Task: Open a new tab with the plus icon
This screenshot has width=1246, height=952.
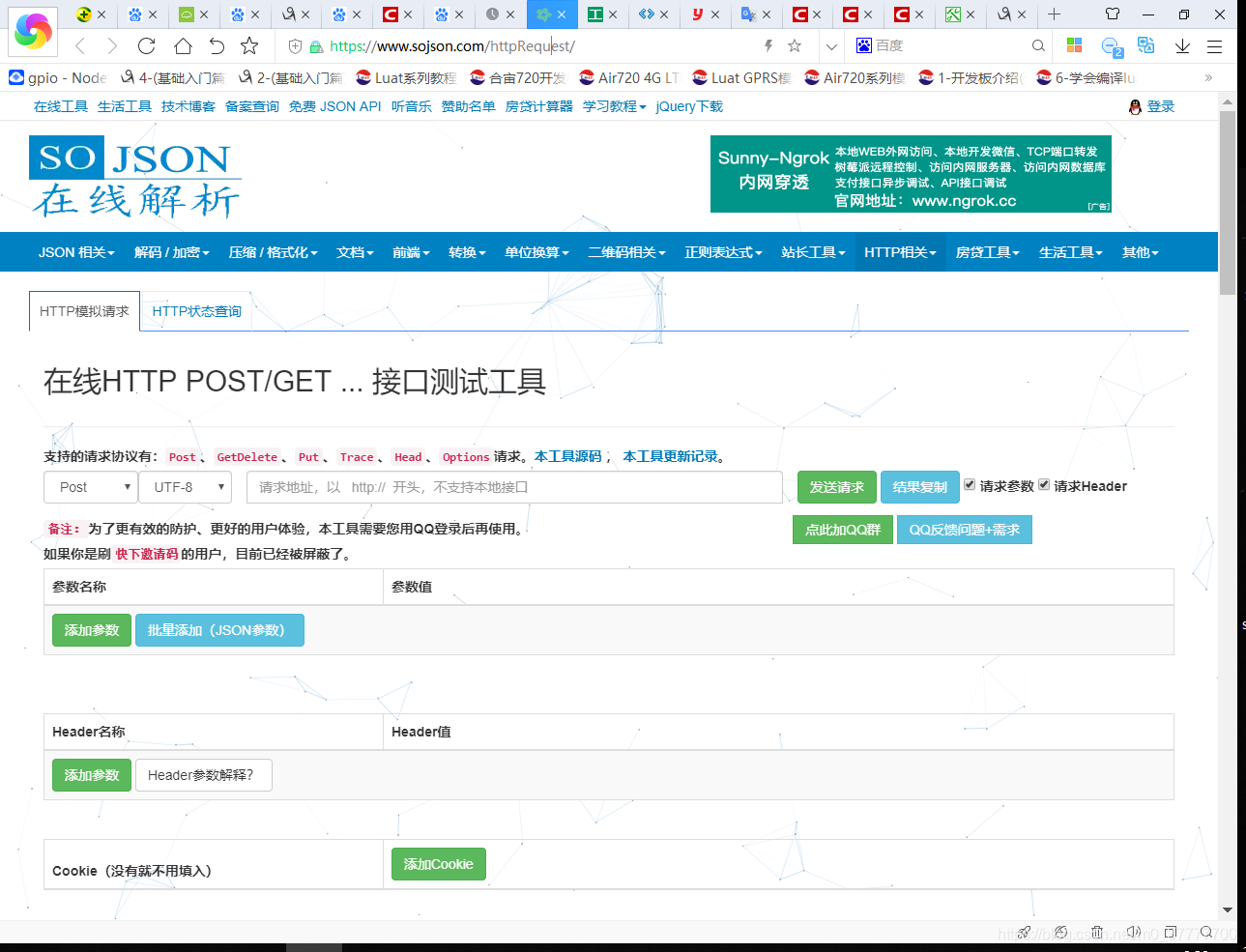Action: pyautogui.click(x=1054, y=14)
